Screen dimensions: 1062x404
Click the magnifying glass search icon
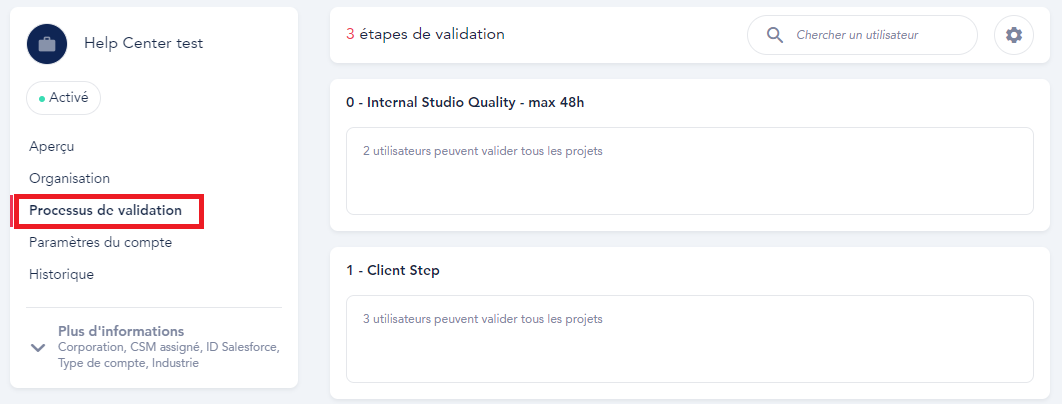(774, 35)
